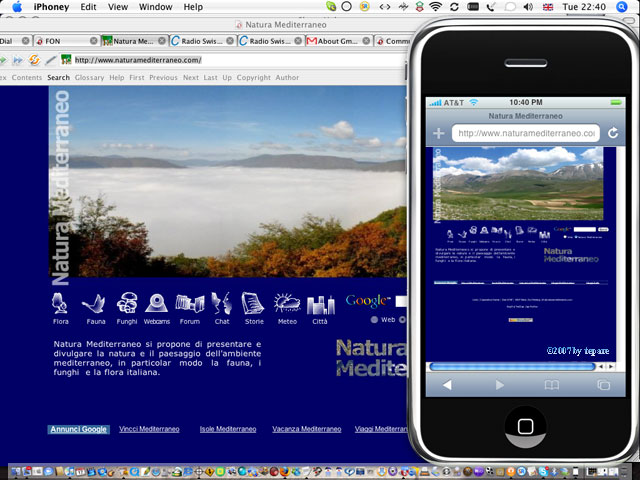Image resolution: width=640 pixels, height=480 pixels.
Task: Open the Webcams icon
Action: coord(156,303)
